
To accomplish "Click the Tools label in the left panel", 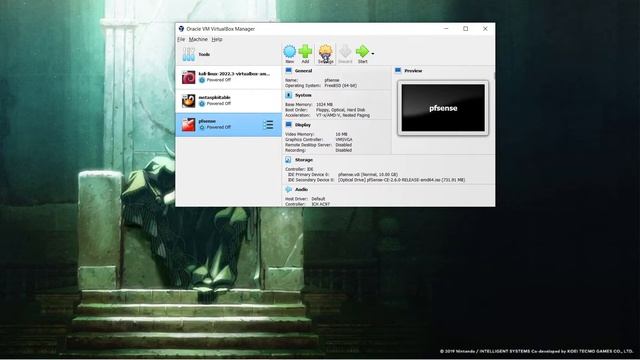I will (204, 54).
